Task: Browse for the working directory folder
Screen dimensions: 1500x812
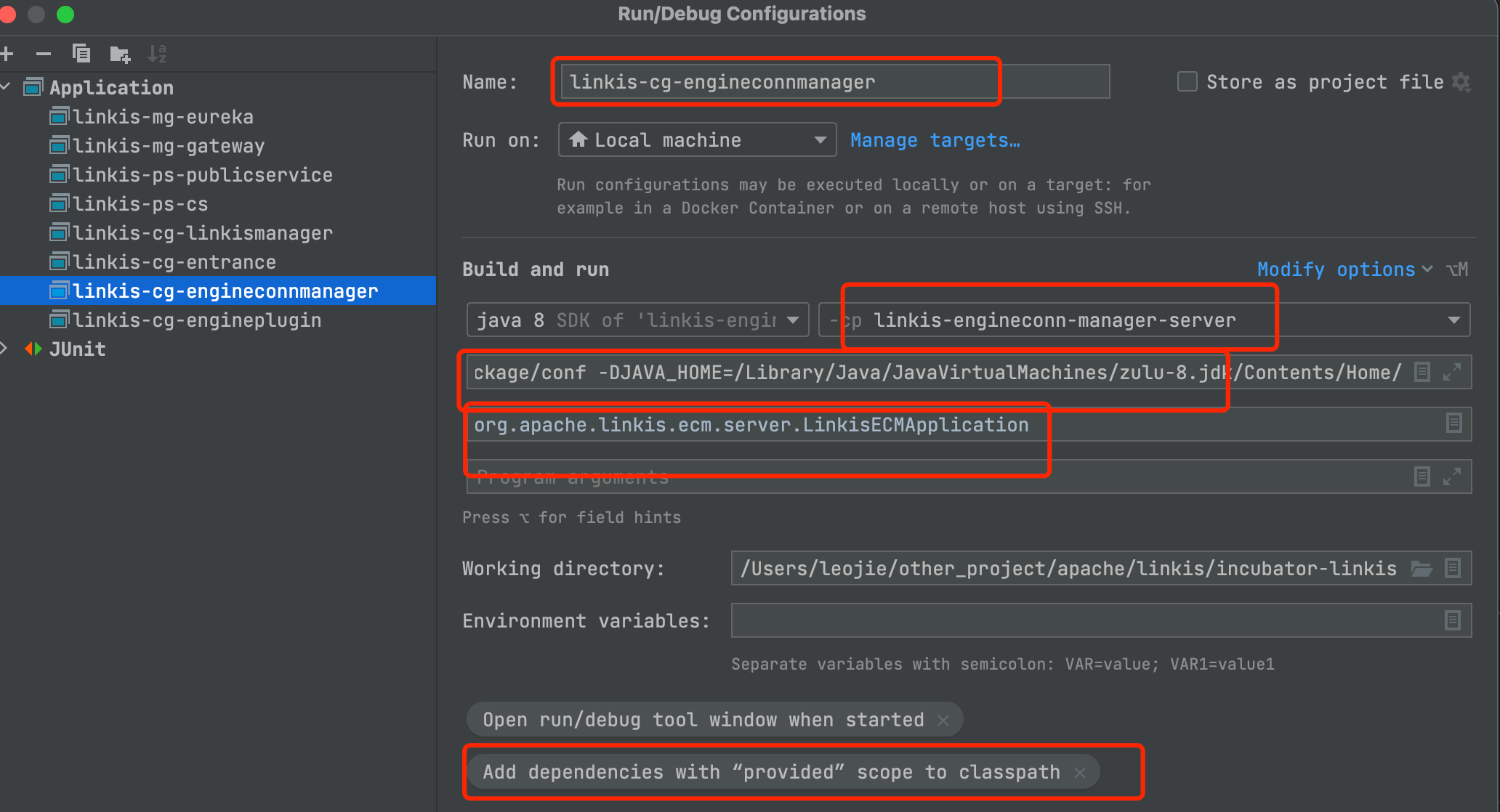Action: pos(1422,568)
